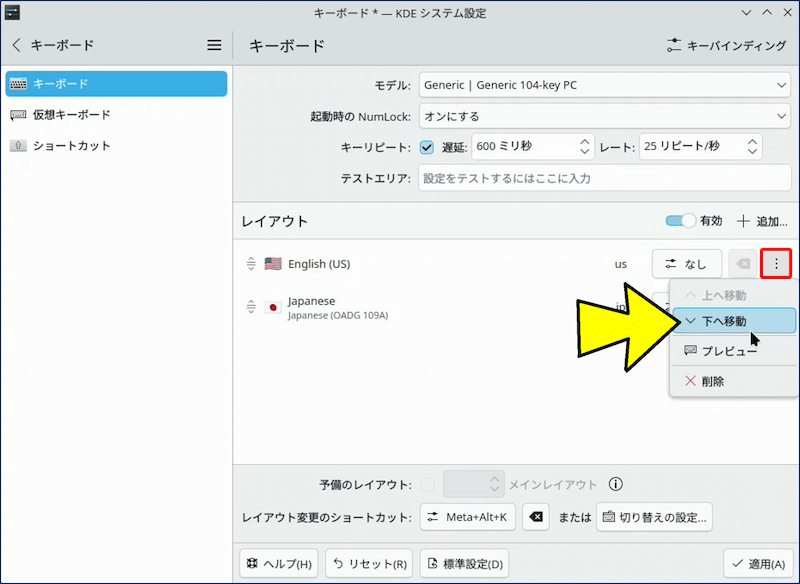
Task: Adjust the 遅延 600 ミリ秒 spinbox arrows
Action: click(585, 147)
